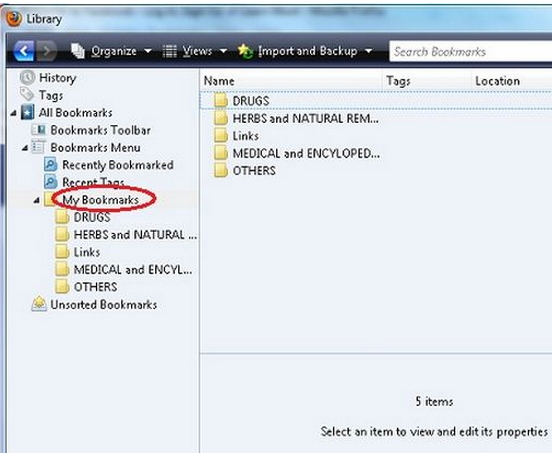Click the Bookmarks Menu list icon
The image size is (552, 454).
(x=38, y=147)
